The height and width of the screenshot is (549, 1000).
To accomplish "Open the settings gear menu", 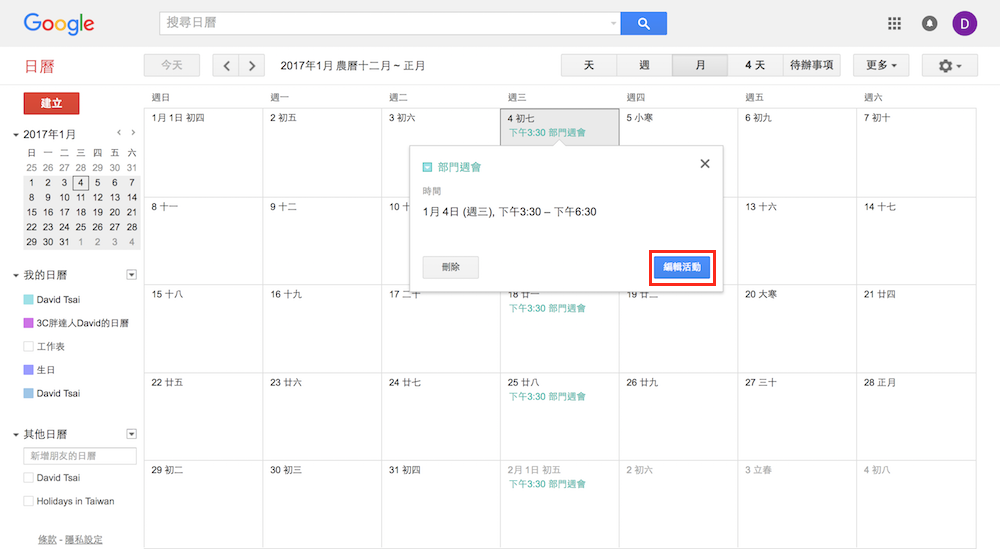I will pos(950,66).
